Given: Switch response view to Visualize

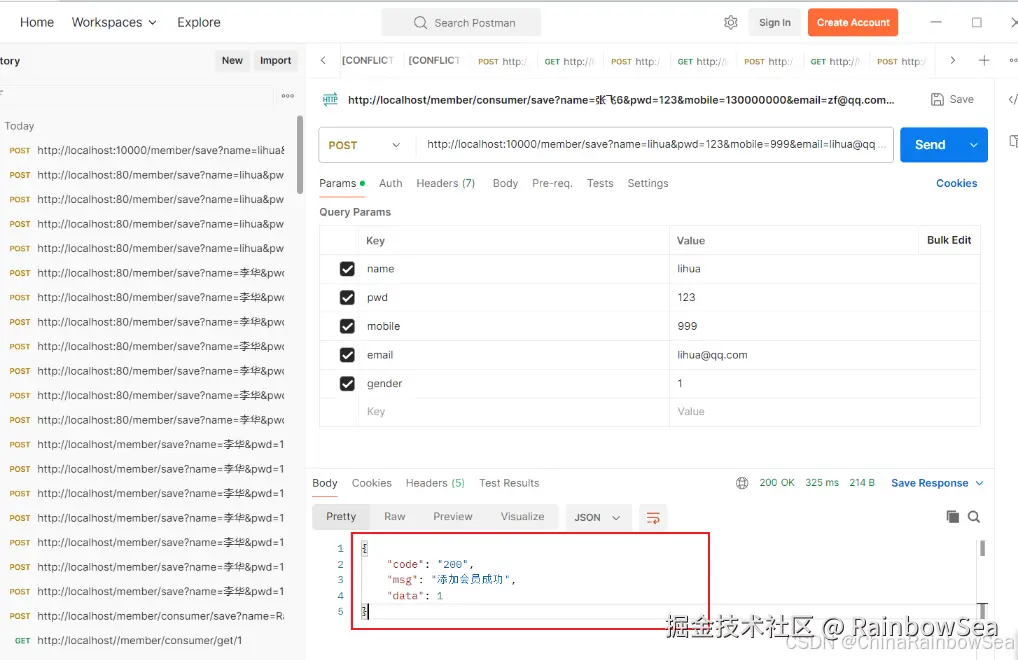Looking at the screenshot, I should tap(522, 517).
